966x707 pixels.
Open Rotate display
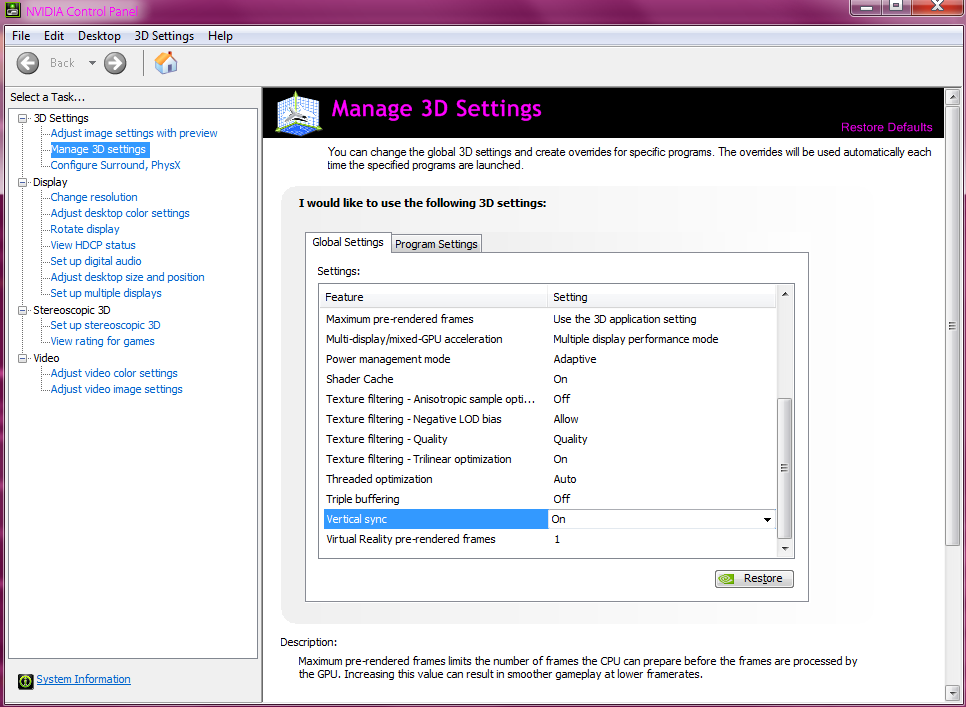point(85,229)
